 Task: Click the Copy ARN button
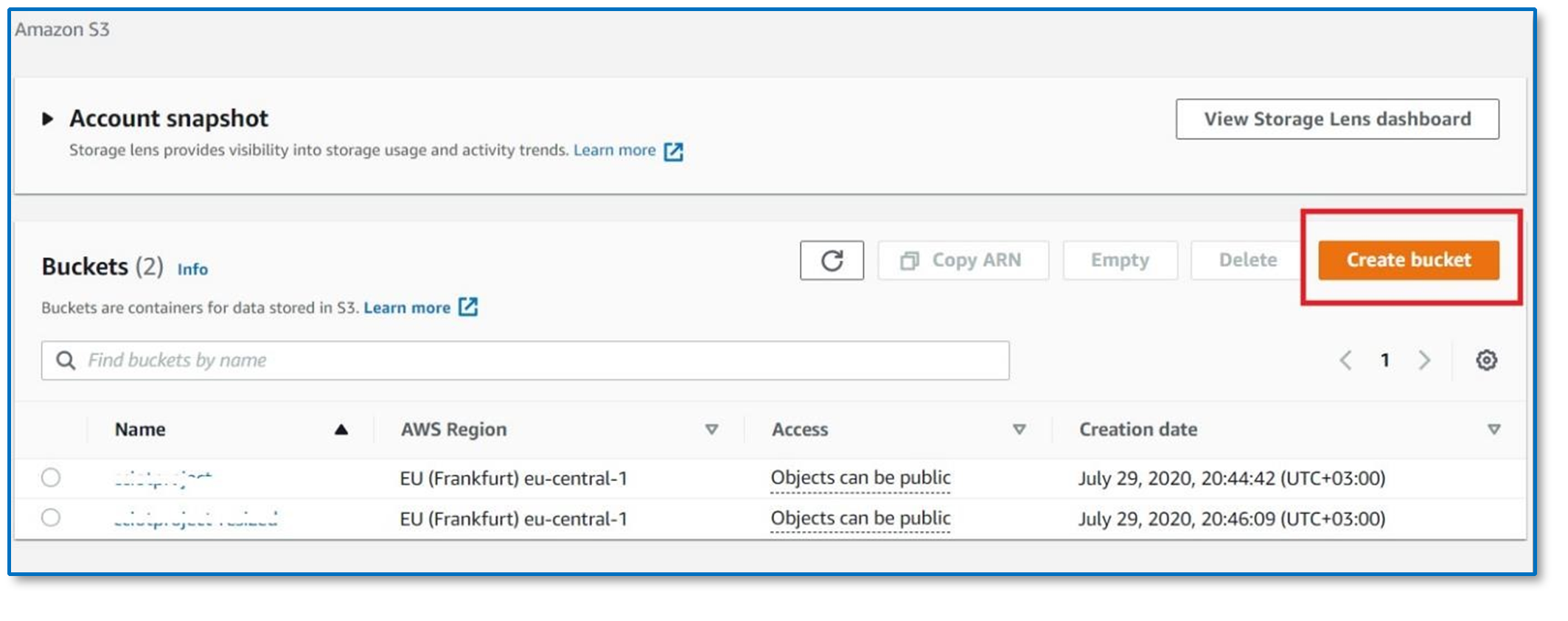pos(963,260)
